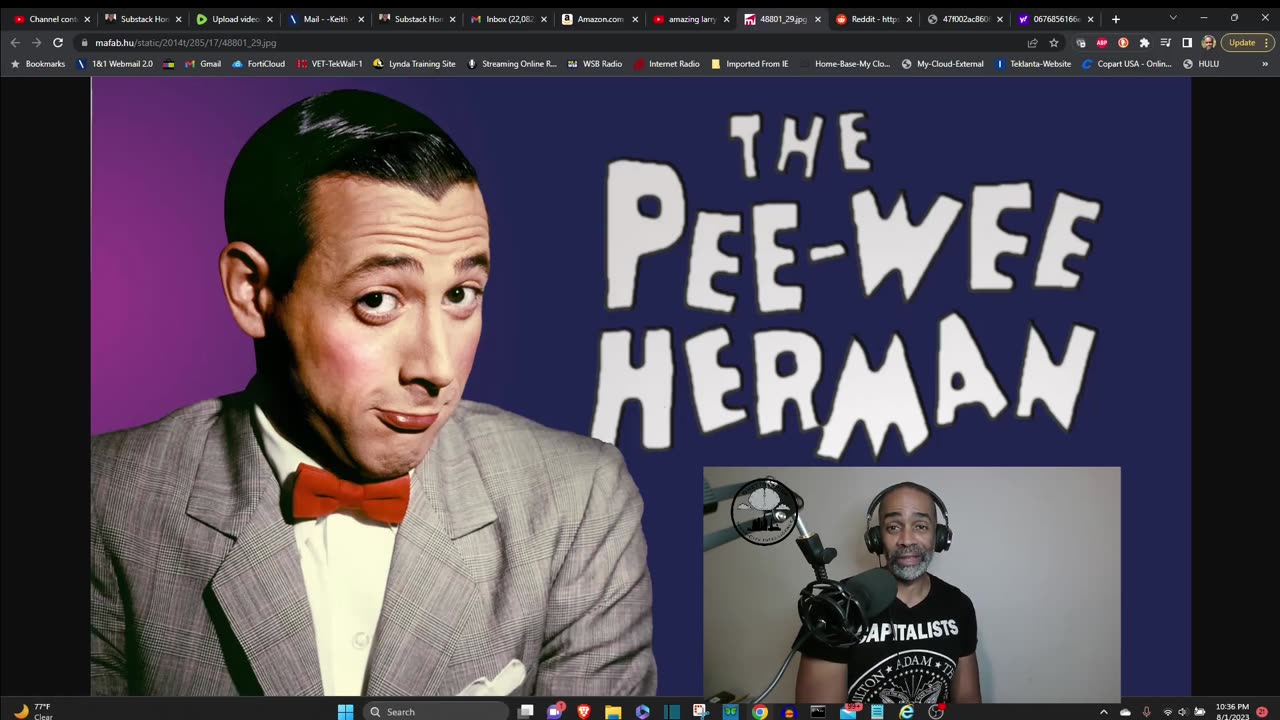Expand the Imported From IE folder
Image resolution: width=1280 pixels, height=720 pixels.
[x=749, y=64]
